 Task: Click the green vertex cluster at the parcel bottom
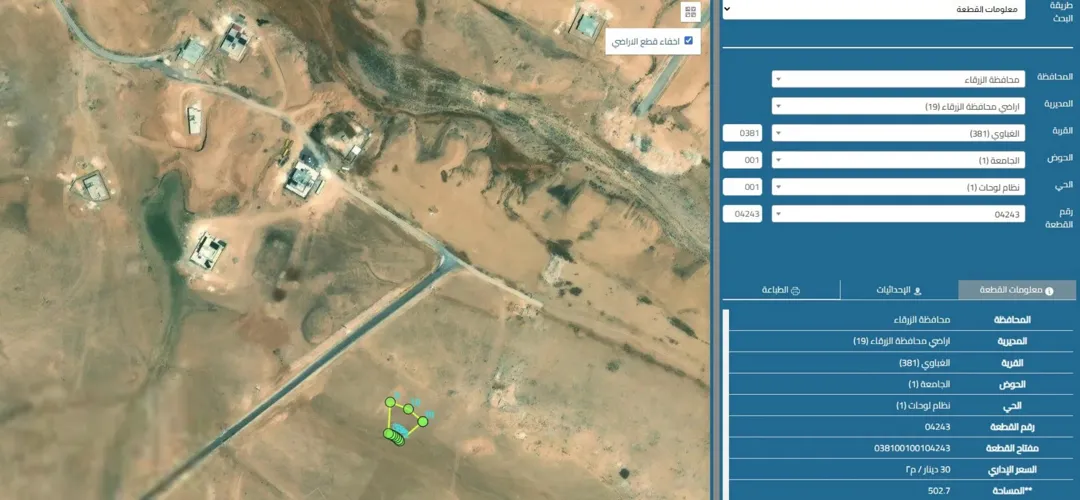tap(394, 436)
